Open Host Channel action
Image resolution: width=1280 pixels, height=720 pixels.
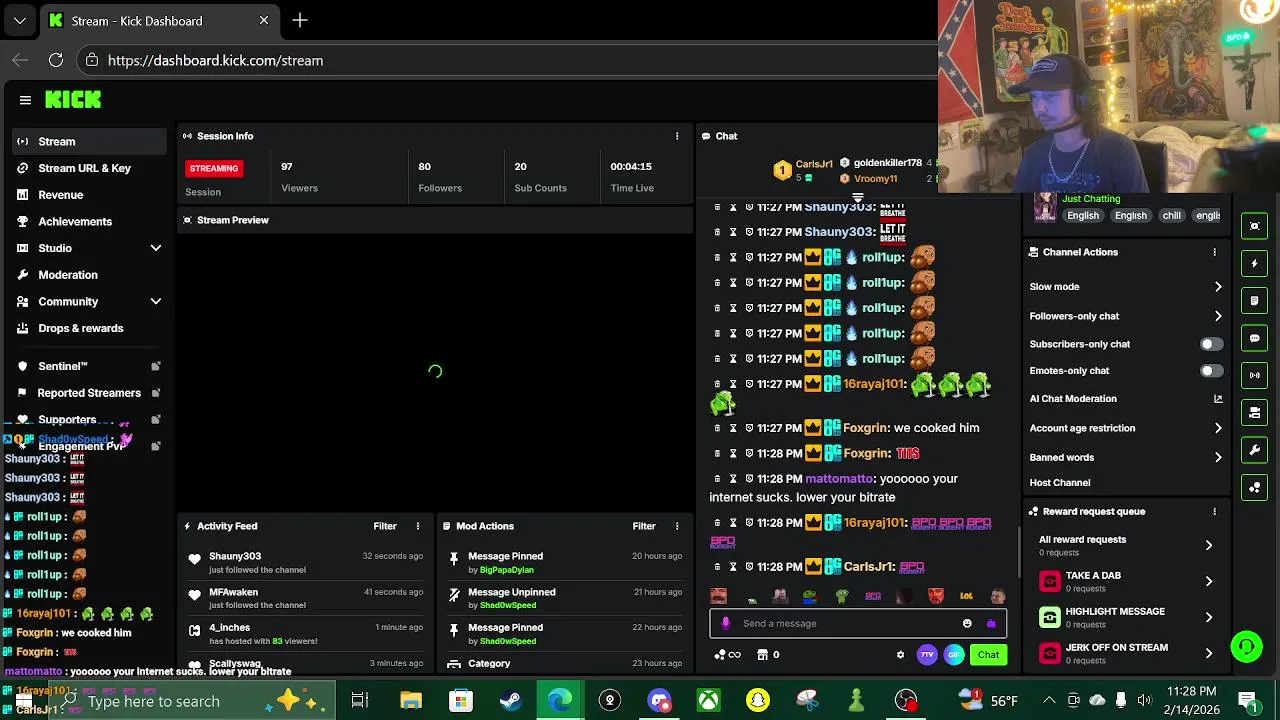1060,483
